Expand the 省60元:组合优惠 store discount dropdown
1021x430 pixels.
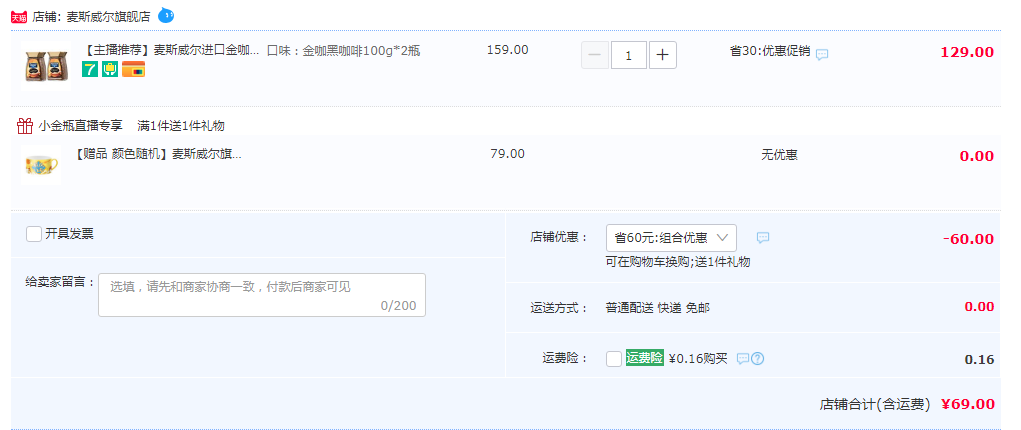(671, 238)
